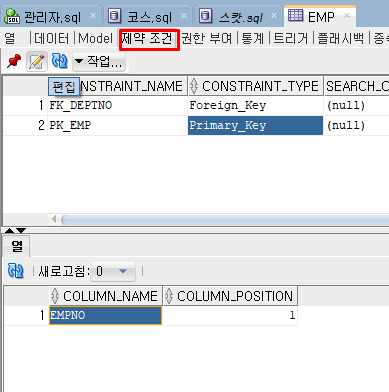
Task: Click the CONSTRAINT_NAME column header
Action: coord(118,86)
